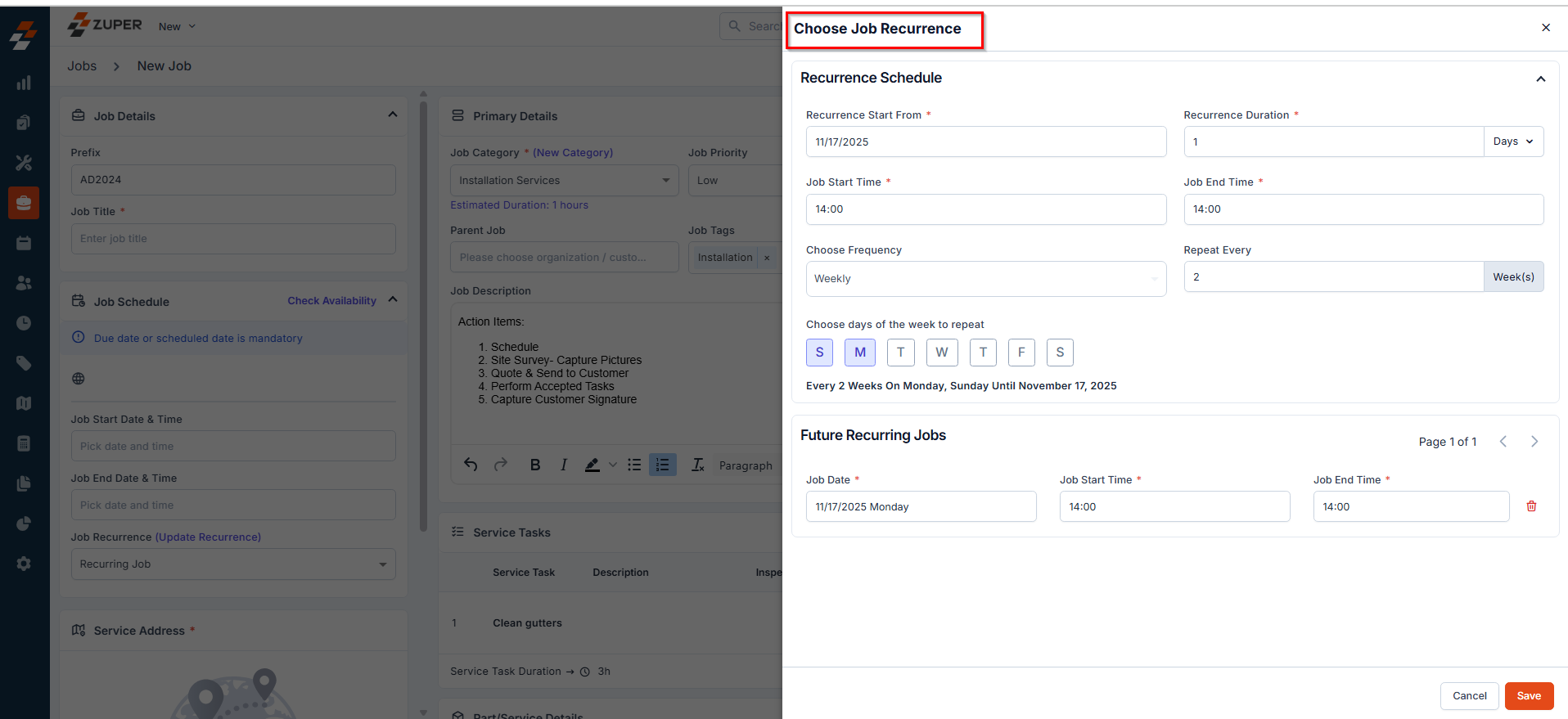
Task: Go to the previous page of future recurring jobs
Action: click(x=1503, y=442)
